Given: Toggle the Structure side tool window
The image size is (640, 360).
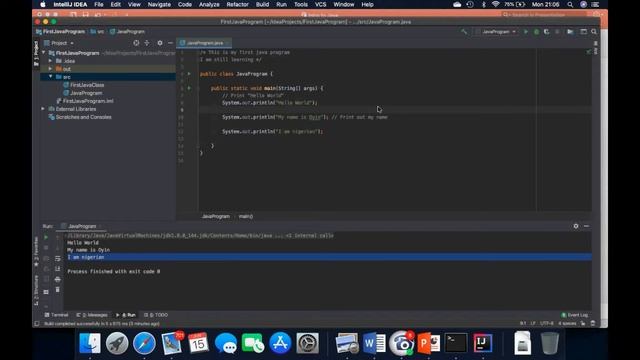Looking at the screenshot, I should 36,290.
